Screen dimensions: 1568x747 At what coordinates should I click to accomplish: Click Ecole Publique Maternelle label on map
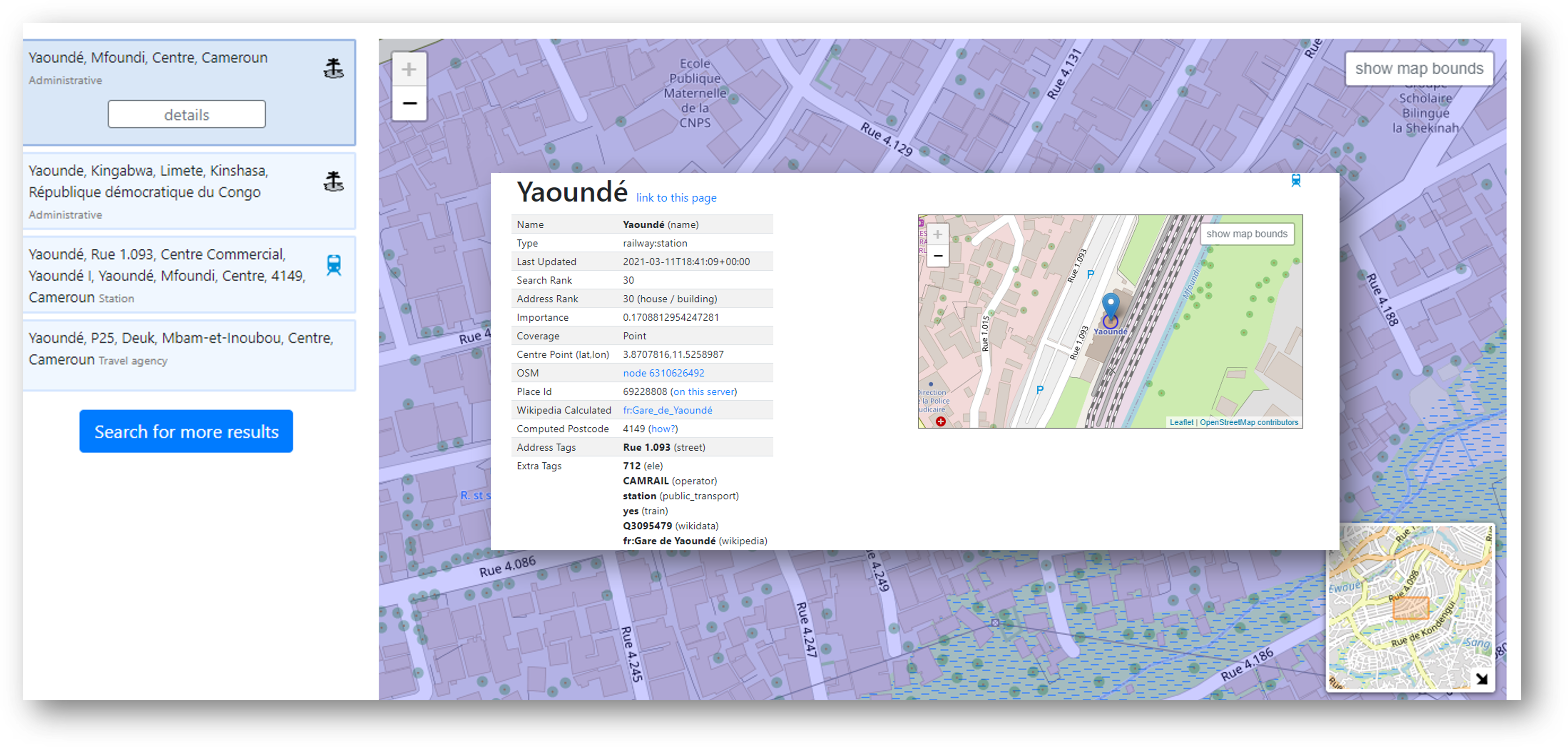coord(695,93)
